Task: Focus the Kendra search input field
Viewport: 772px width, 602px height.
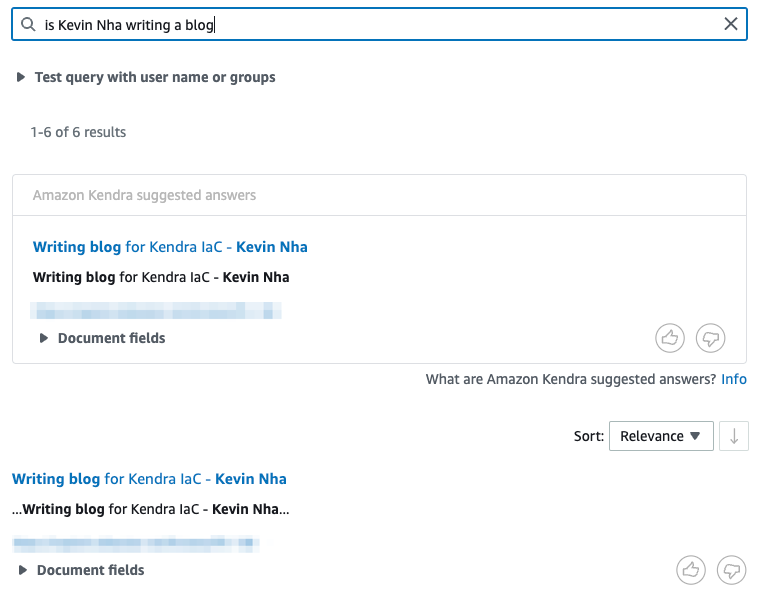Action: pos(379,24)
